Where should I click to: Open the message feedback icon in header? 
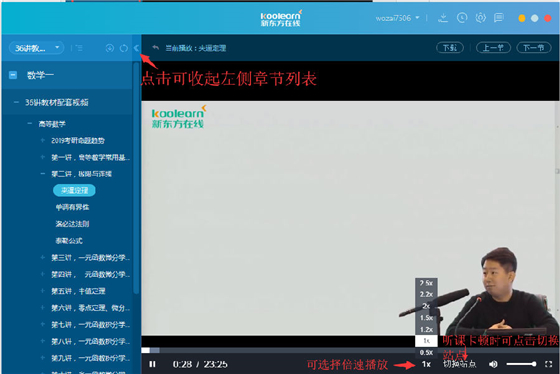click(499, 18)
